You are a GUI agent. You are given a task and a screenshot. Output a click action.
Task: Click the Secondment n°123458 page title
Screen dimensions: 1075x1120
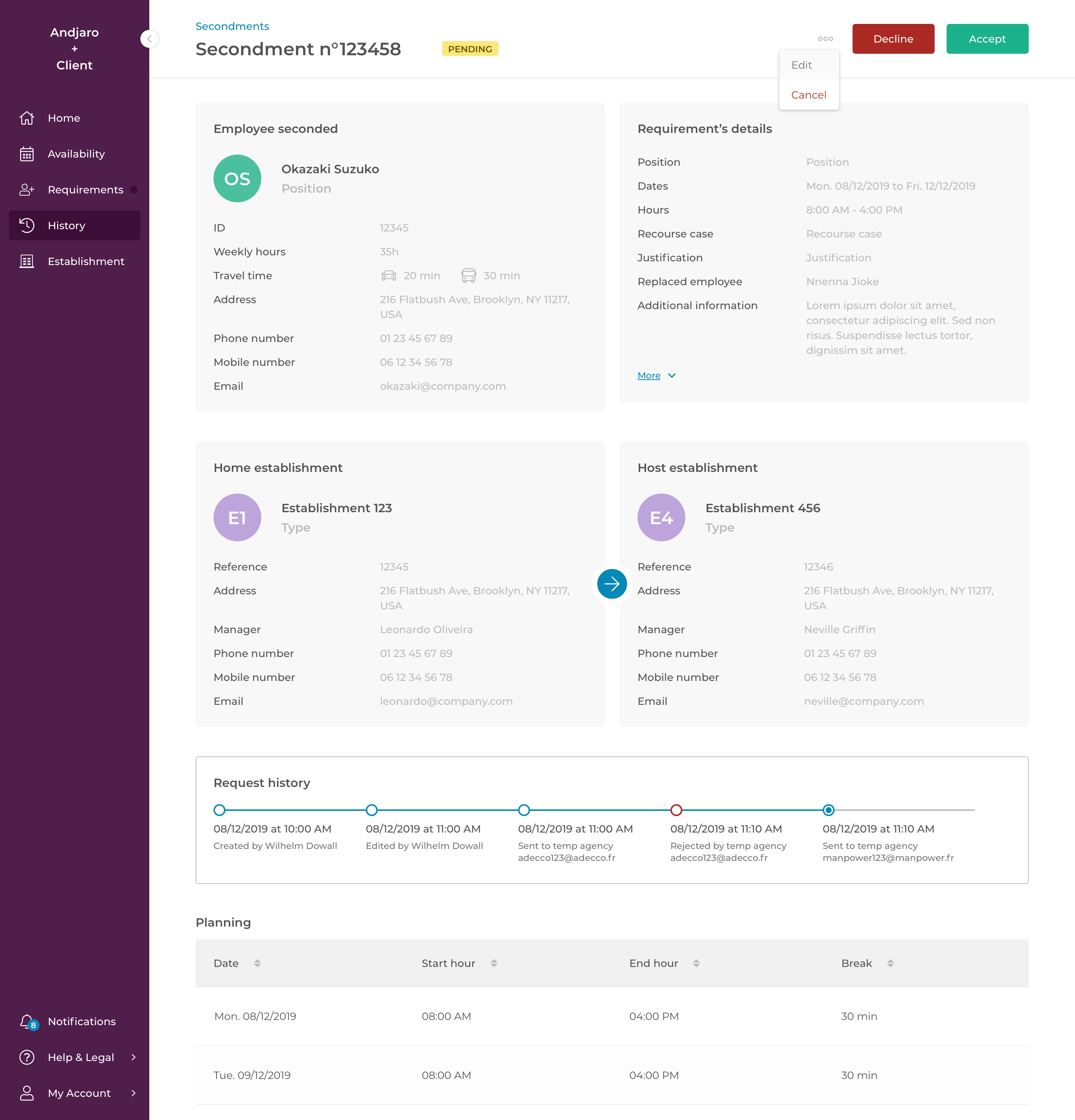click(298, 49)
